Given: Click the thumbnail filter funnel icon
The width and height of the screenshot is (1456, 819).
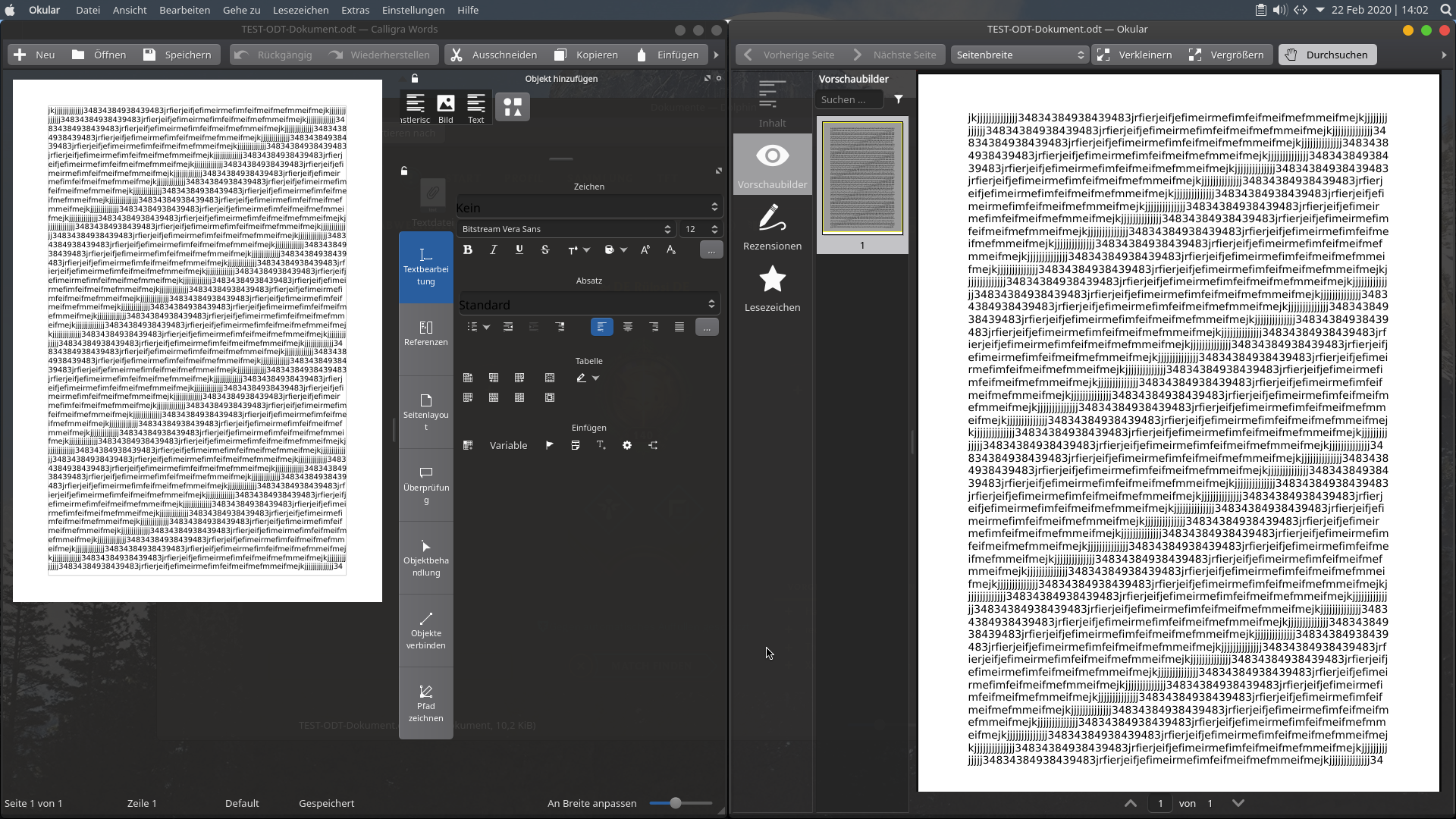Looking at the screenshot, I should click(x=899, y=99).
